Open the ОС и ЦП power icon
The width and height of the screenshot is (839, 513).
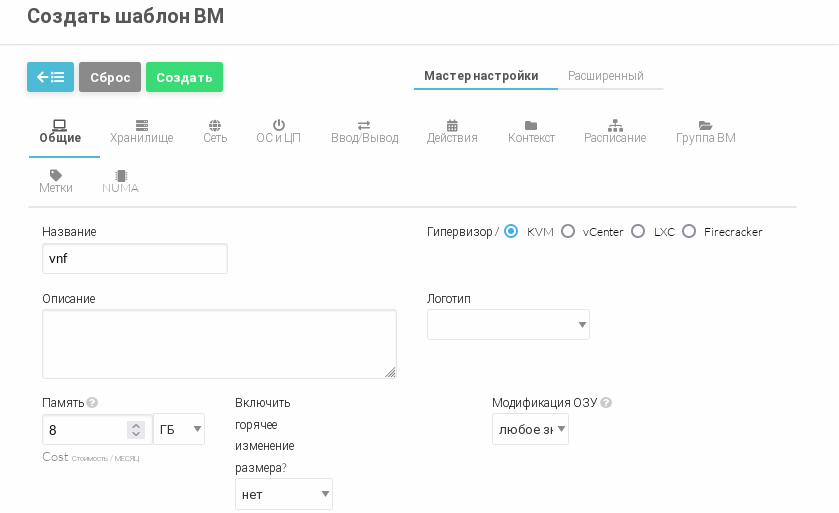click(279, 125)
